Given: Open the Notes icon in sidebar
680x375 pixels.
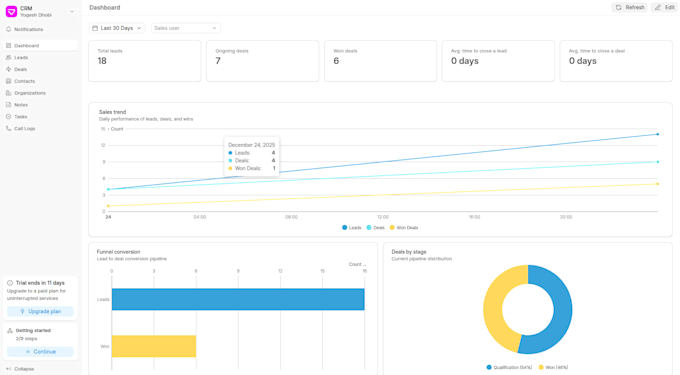Looking at the screenshot, I should (8, 105).
